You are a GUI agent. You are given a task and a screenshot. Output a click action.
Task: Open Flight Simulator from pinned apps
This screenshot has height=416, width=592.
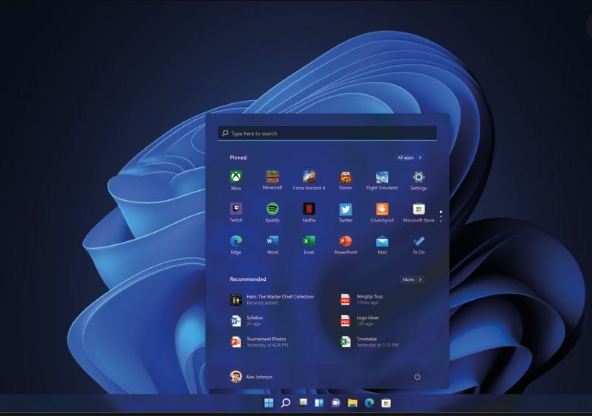382,180
